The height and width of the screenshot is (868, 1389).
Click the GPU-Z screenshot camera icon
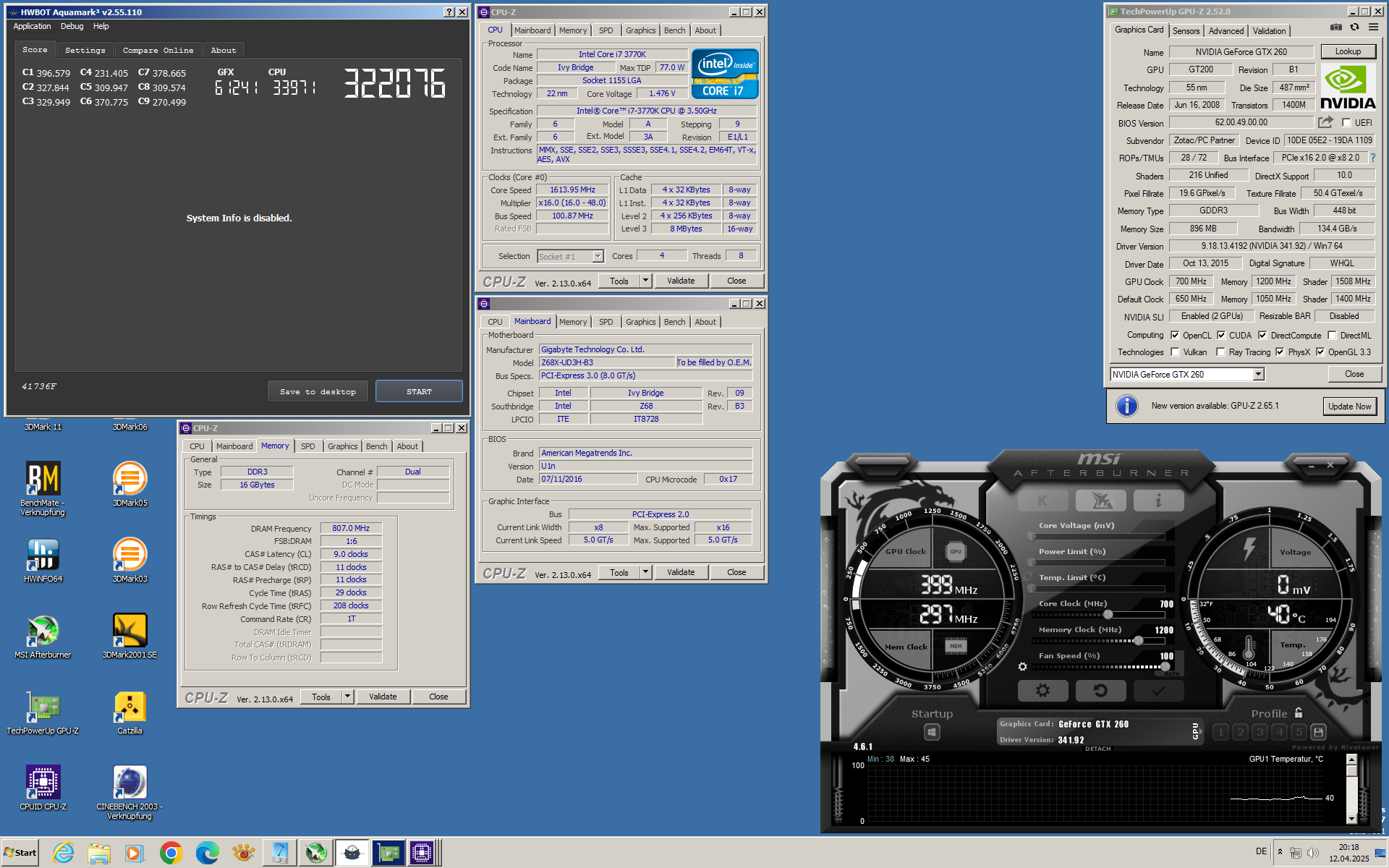pyautogui.click(x=1335, y=27)
